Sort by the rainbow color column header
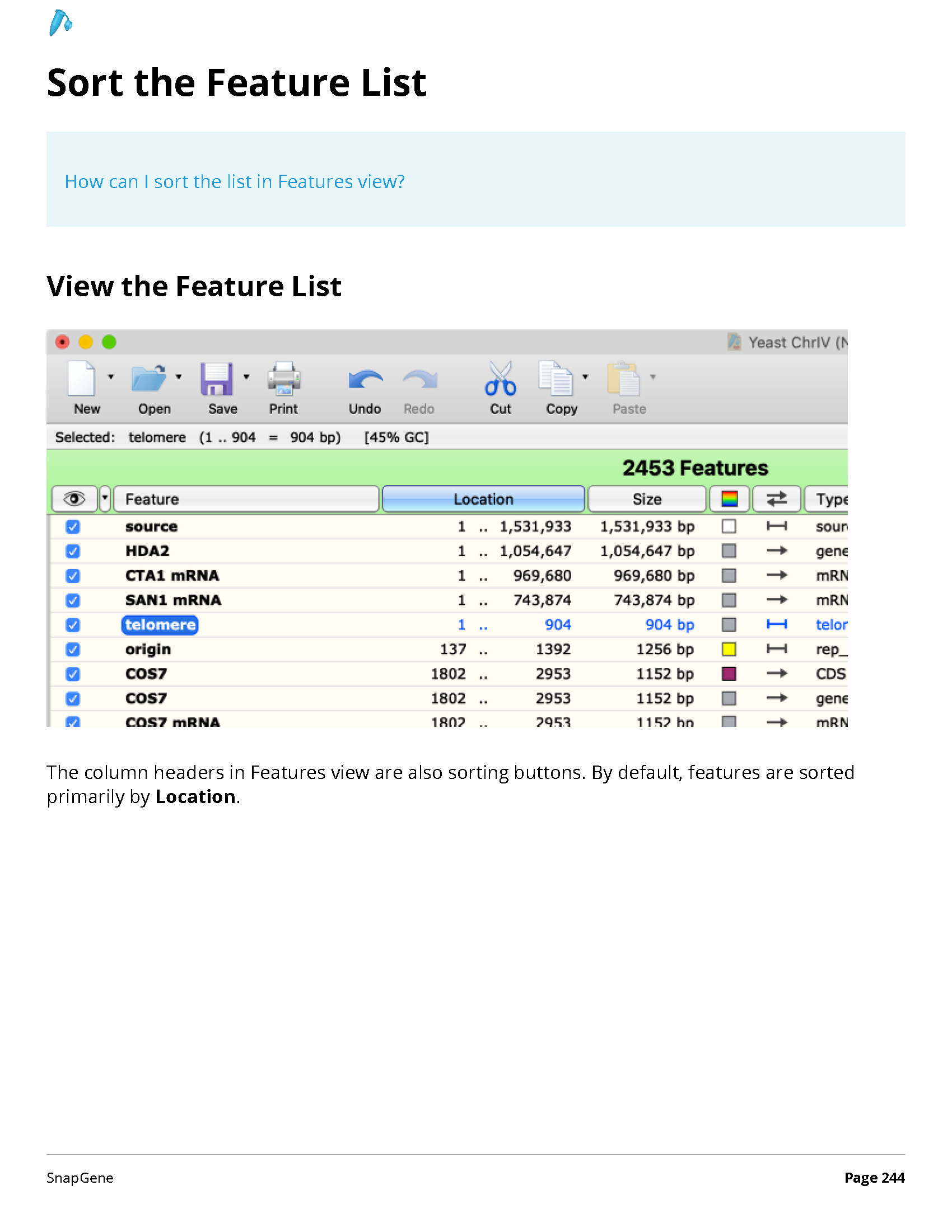 [729, 498]
